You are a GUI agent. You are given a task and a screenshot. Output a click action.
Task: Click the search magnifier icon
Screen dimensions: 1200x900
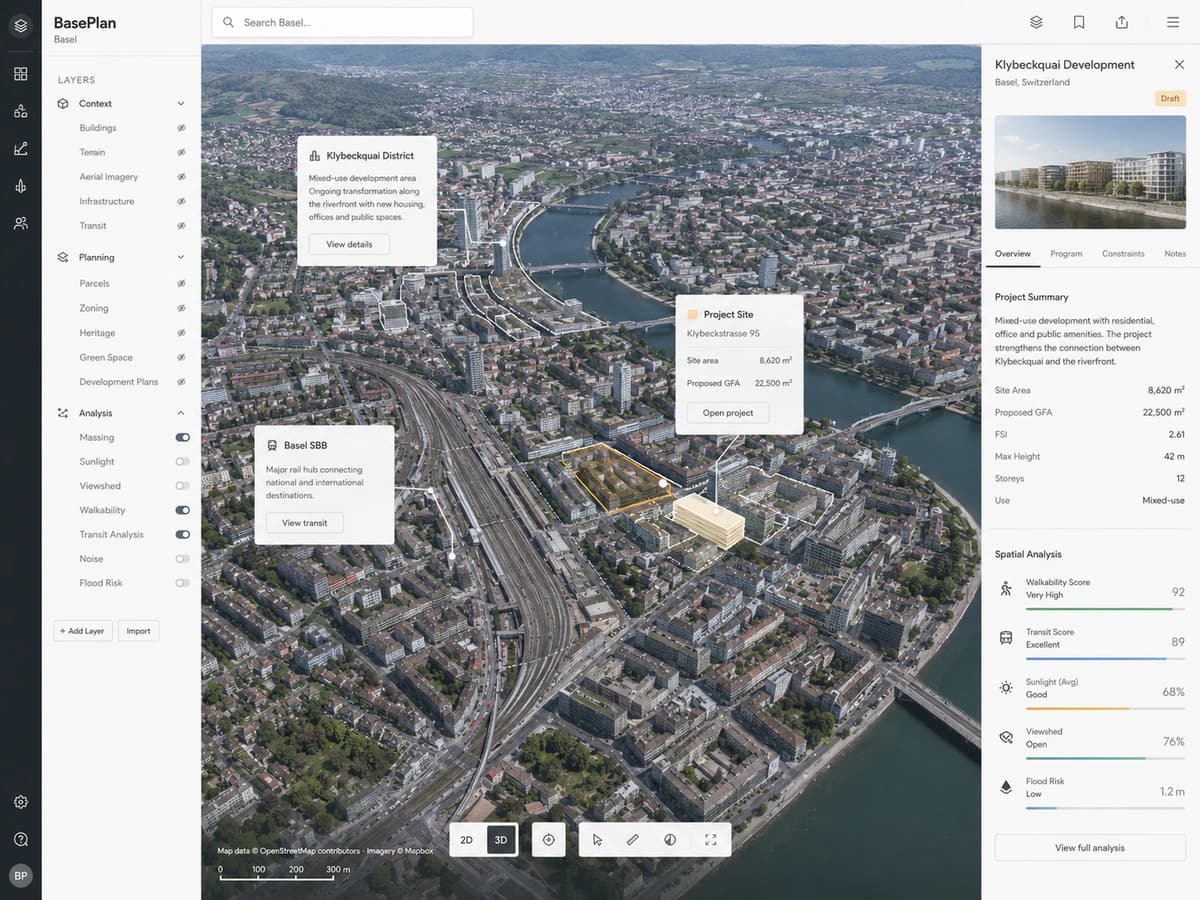point(229,22)
